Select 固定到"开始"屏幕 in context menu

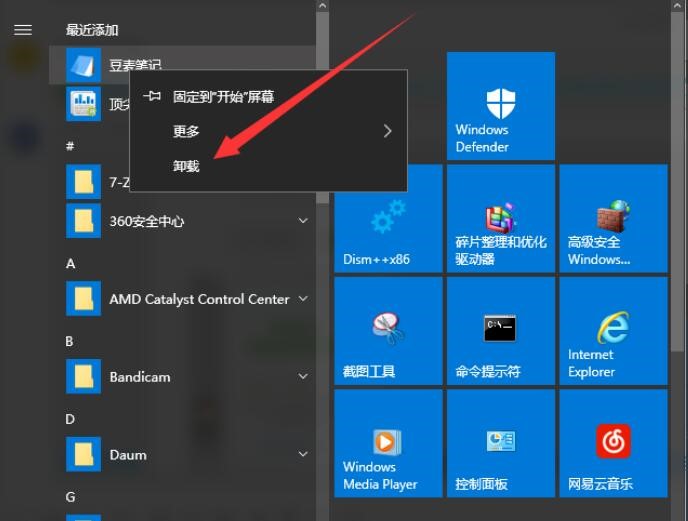coord(269,97)
